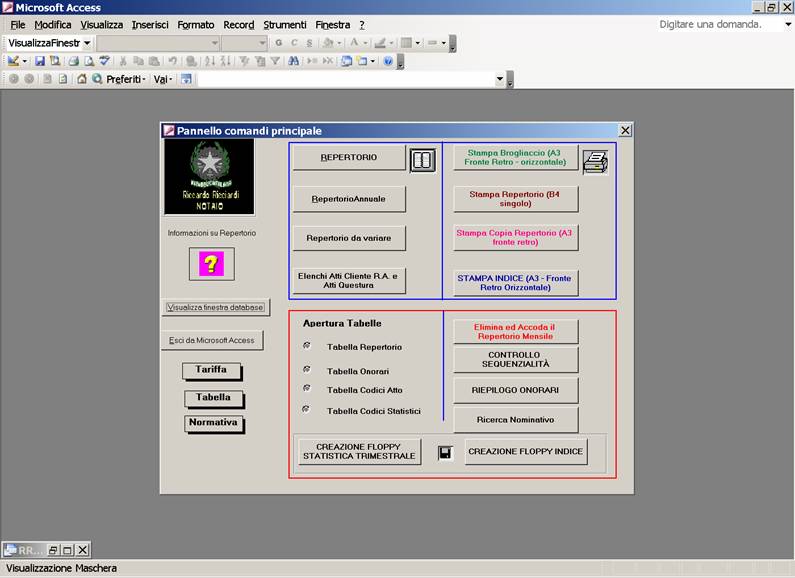Select the Tabella Onorari option

[306, 369]
